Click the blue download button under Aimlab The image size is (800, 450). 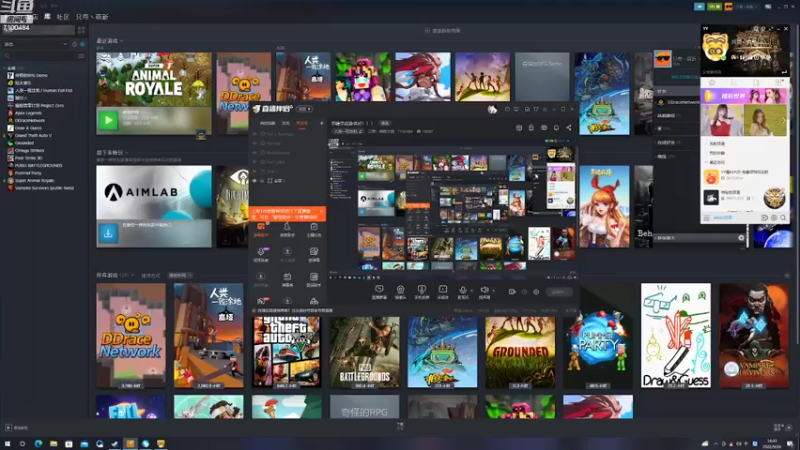[108, 233]
